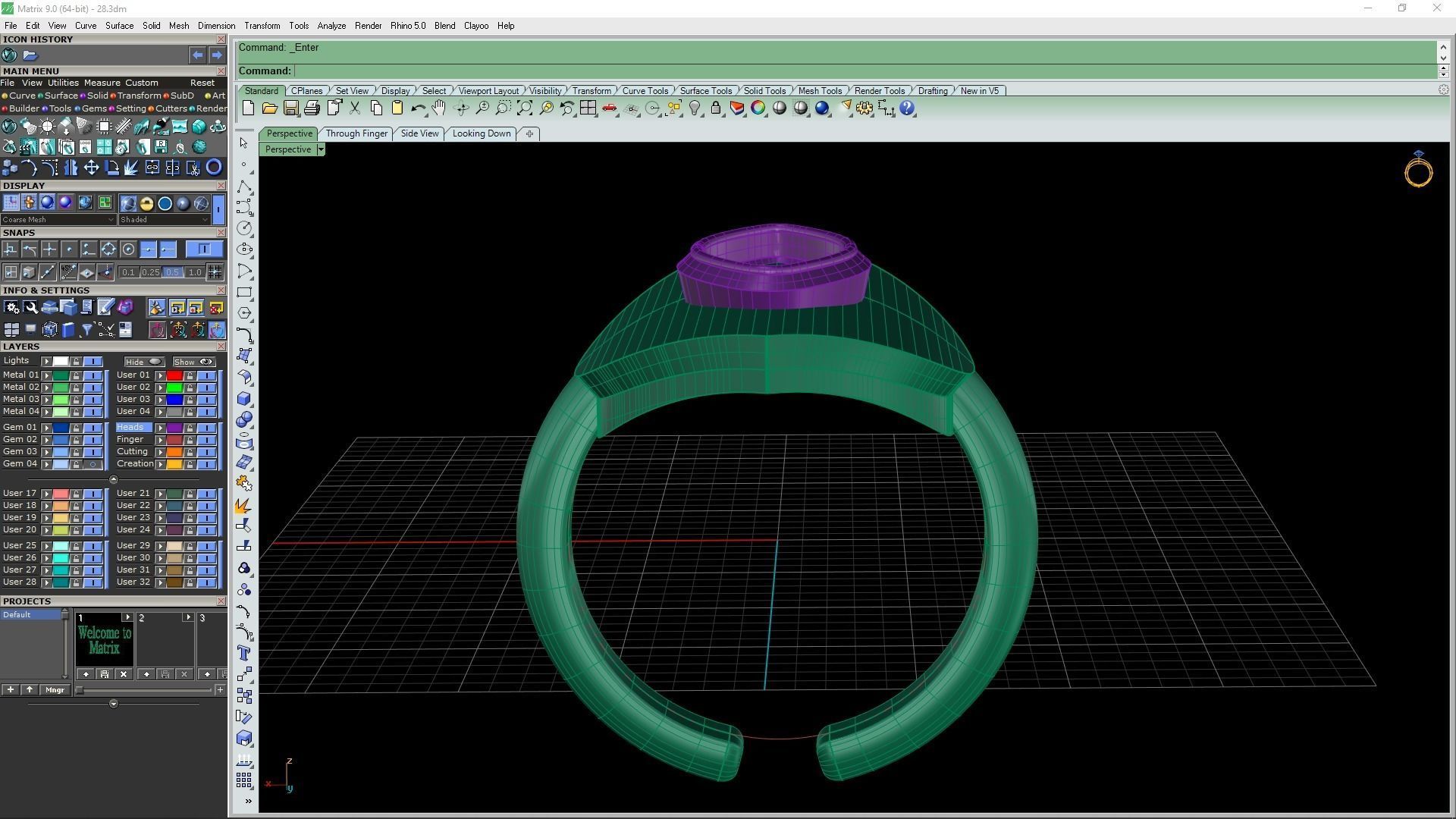Click the New file icon in Standard toolbar

248,108
